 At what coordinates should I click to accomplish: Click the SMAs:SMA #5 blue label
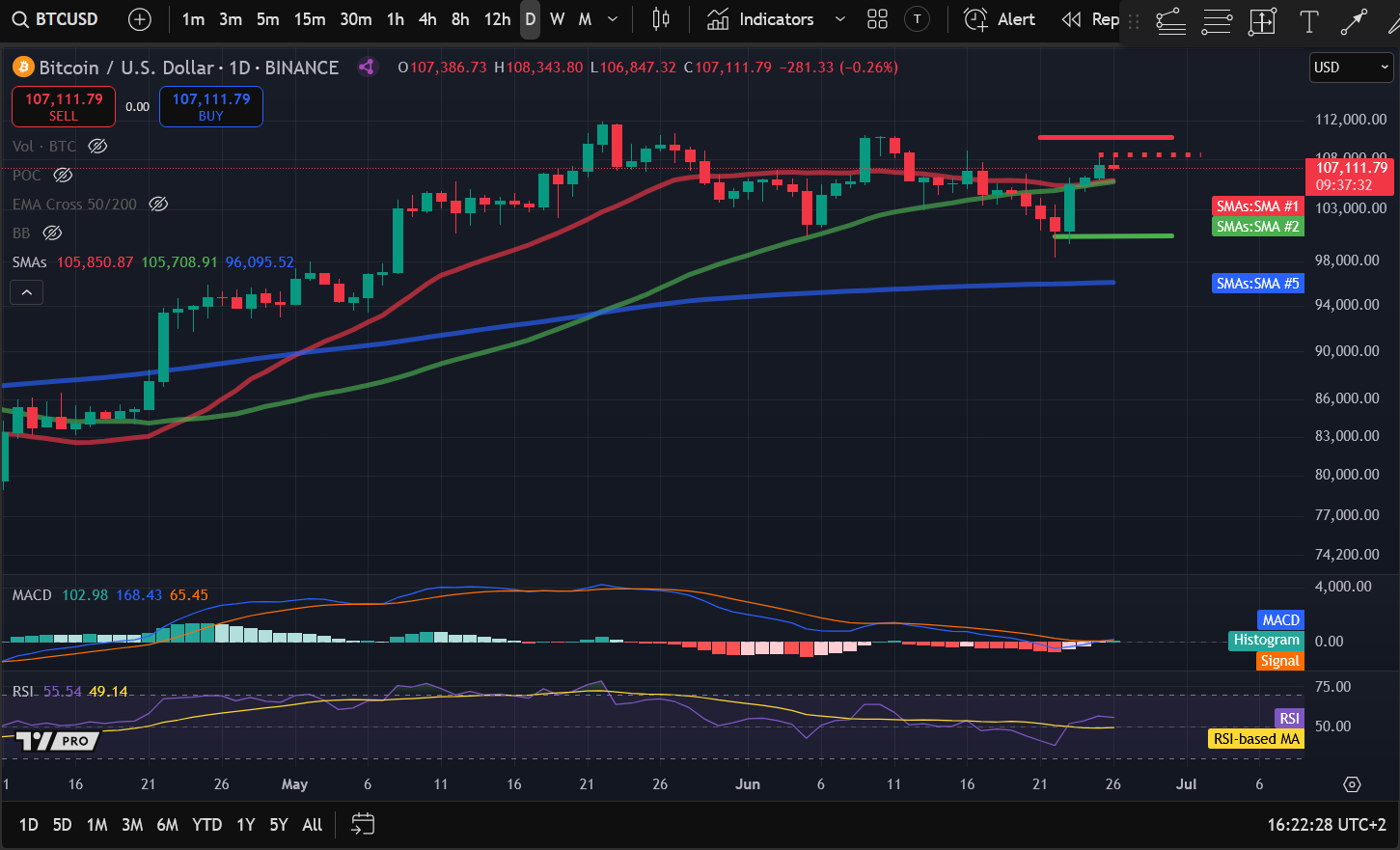pos(1257,283)
